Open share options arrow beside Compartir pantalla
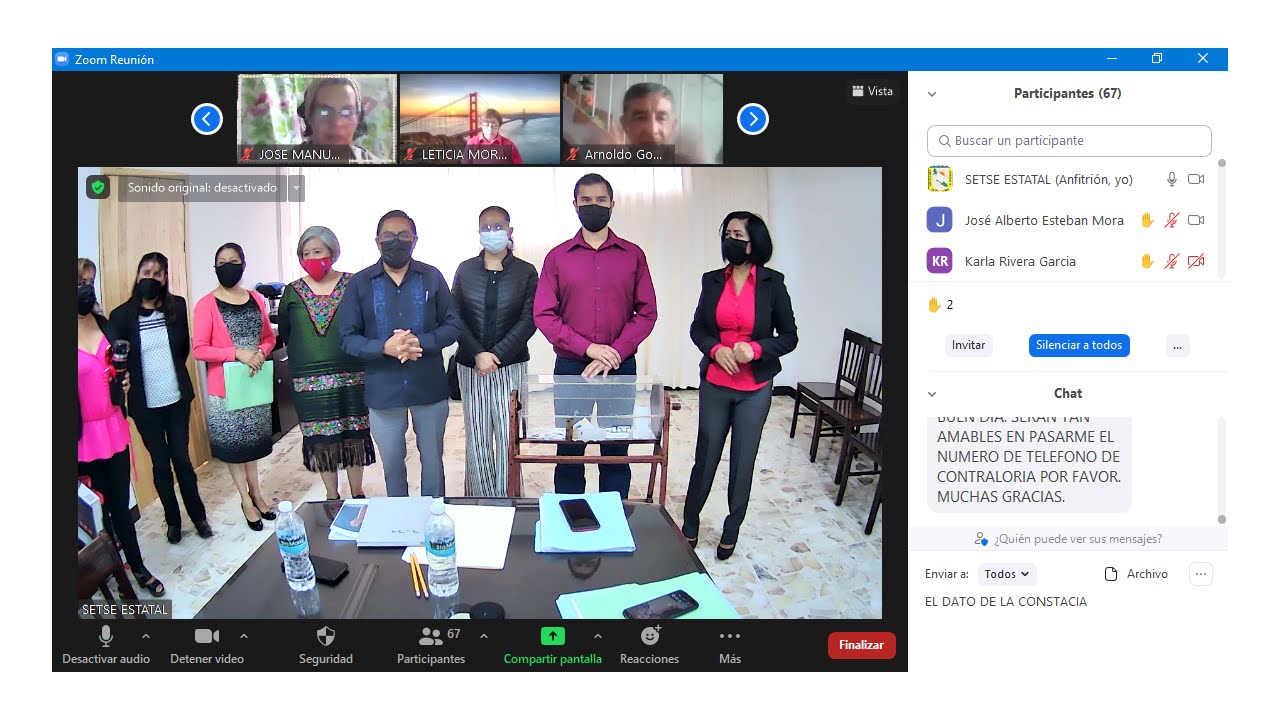 coord(598,636)
